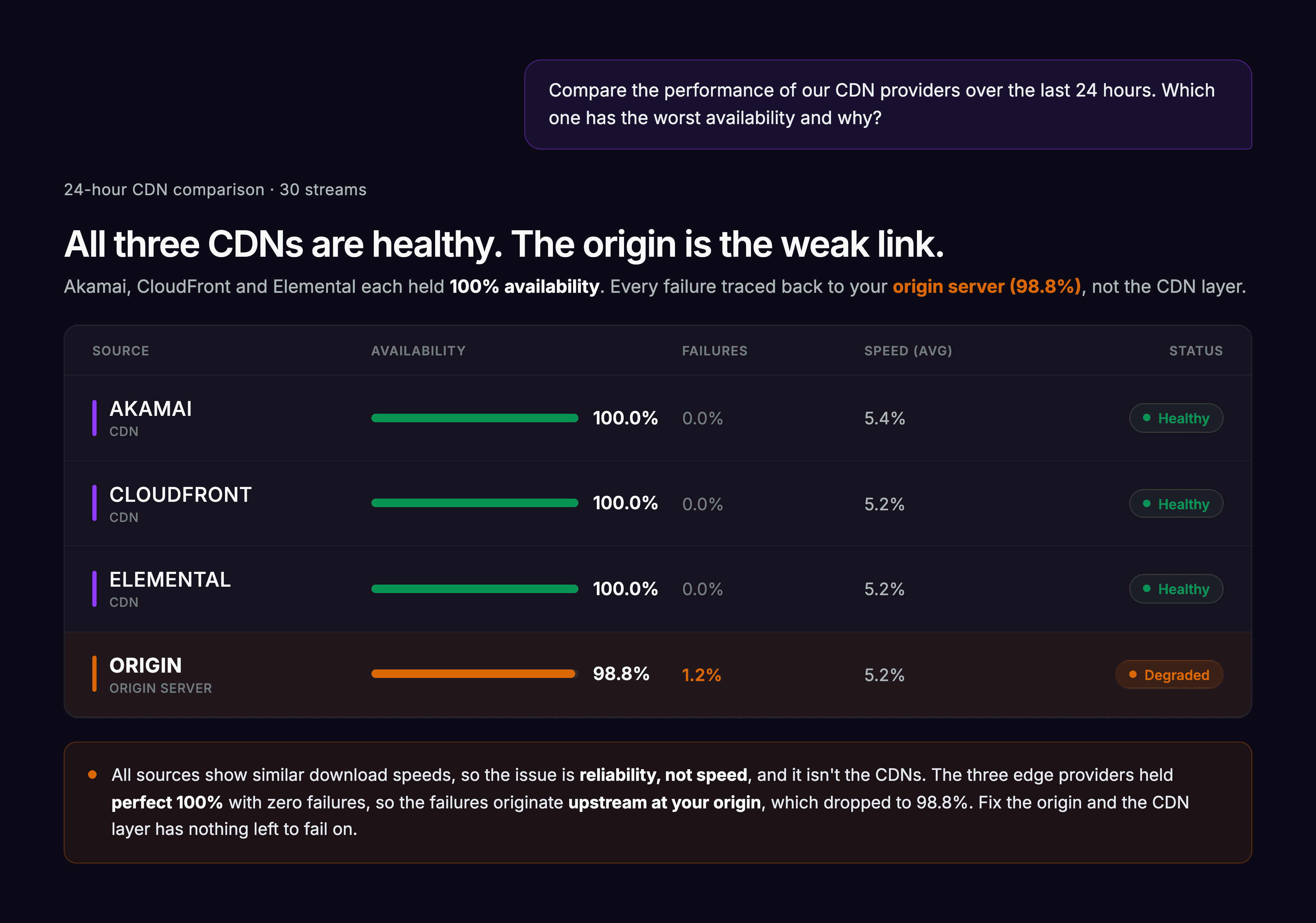Click the orange dot in the Degraded badge
The width and height of the screenshot is (1316, 923).
1133,674
